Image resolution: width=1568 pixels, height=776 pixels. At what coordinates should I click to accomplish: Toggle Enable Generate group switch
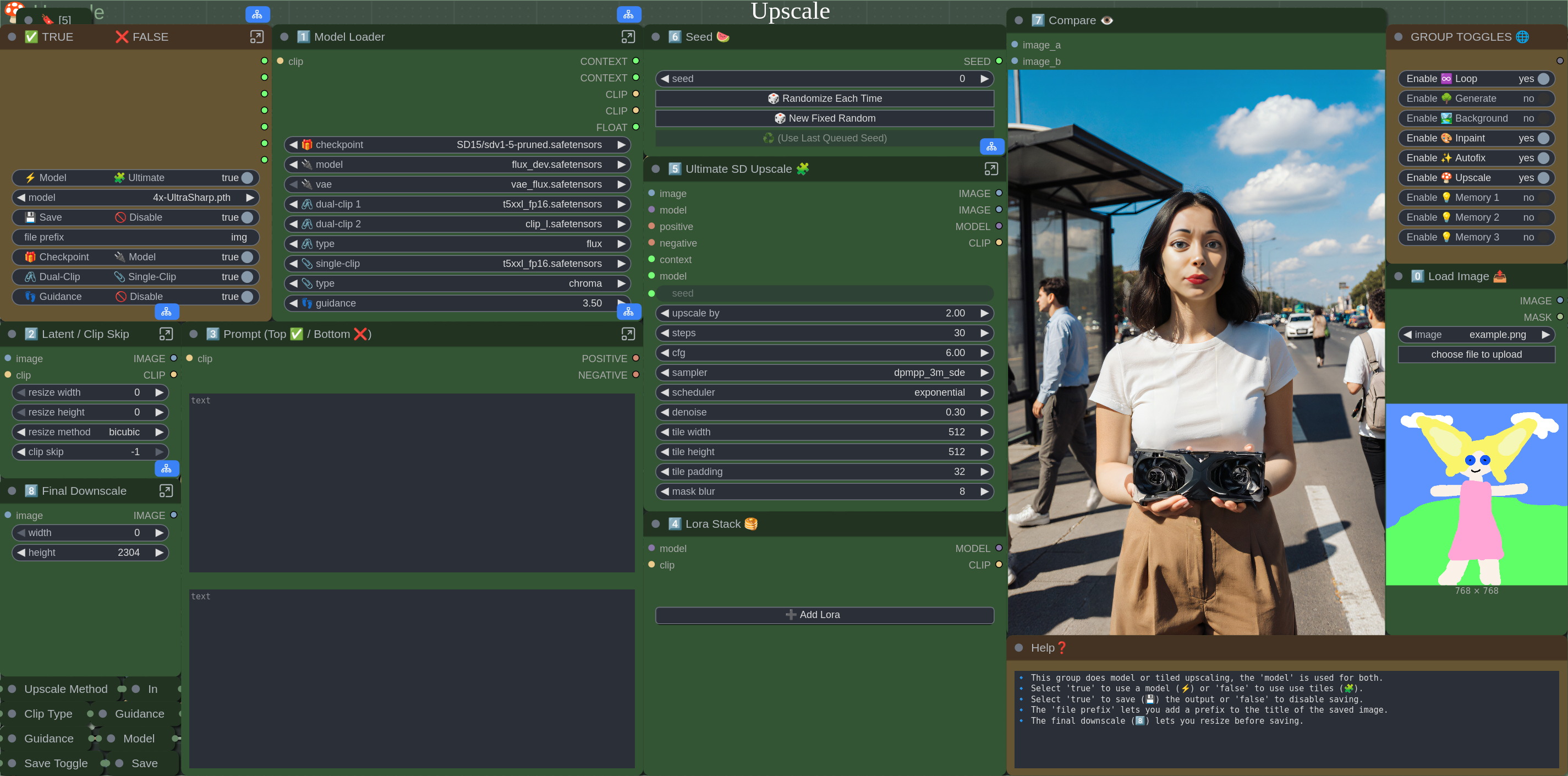[x=1543, y=99]
